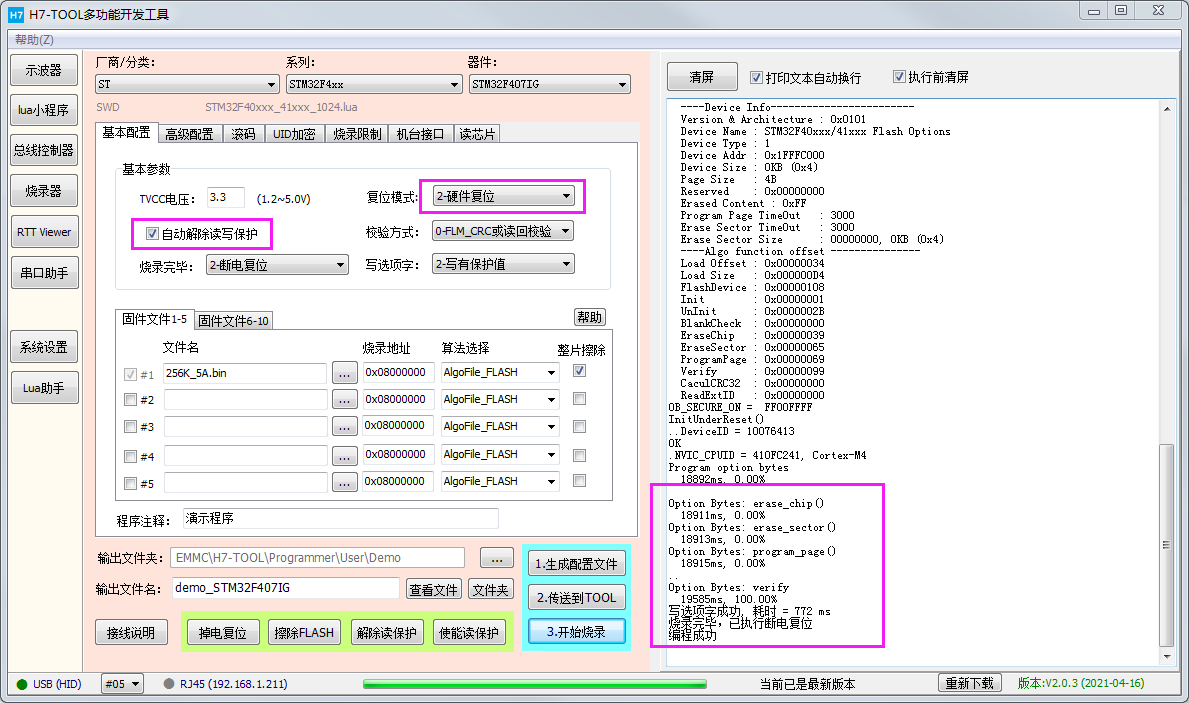The image size is (1189, 703).
Task: Open the 烧录完毕 dropdown
Action: (278, 265)
